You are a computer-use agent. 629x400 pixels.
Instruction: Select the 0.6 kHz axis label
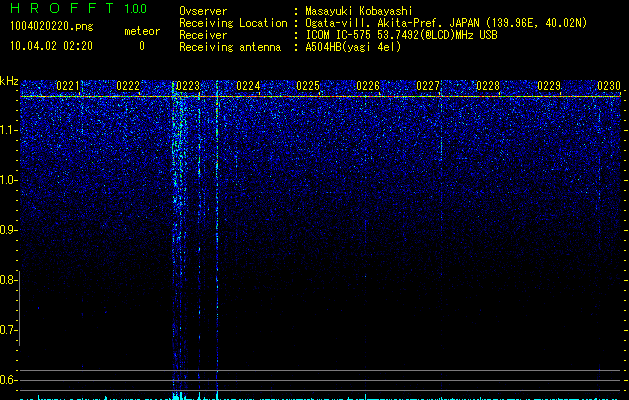pyautogui.click(x=8, y=380)
